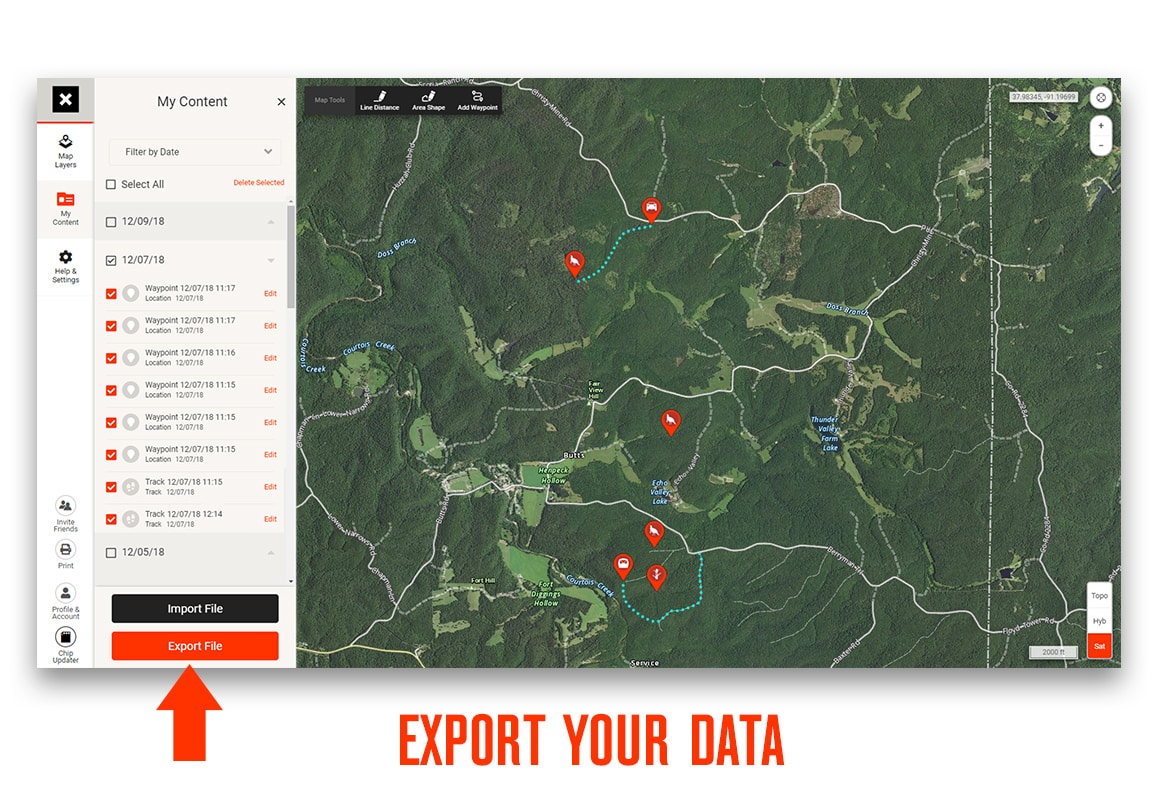Open the Map Layers panel
The image size is (1160, 800).
coord(65,150)
